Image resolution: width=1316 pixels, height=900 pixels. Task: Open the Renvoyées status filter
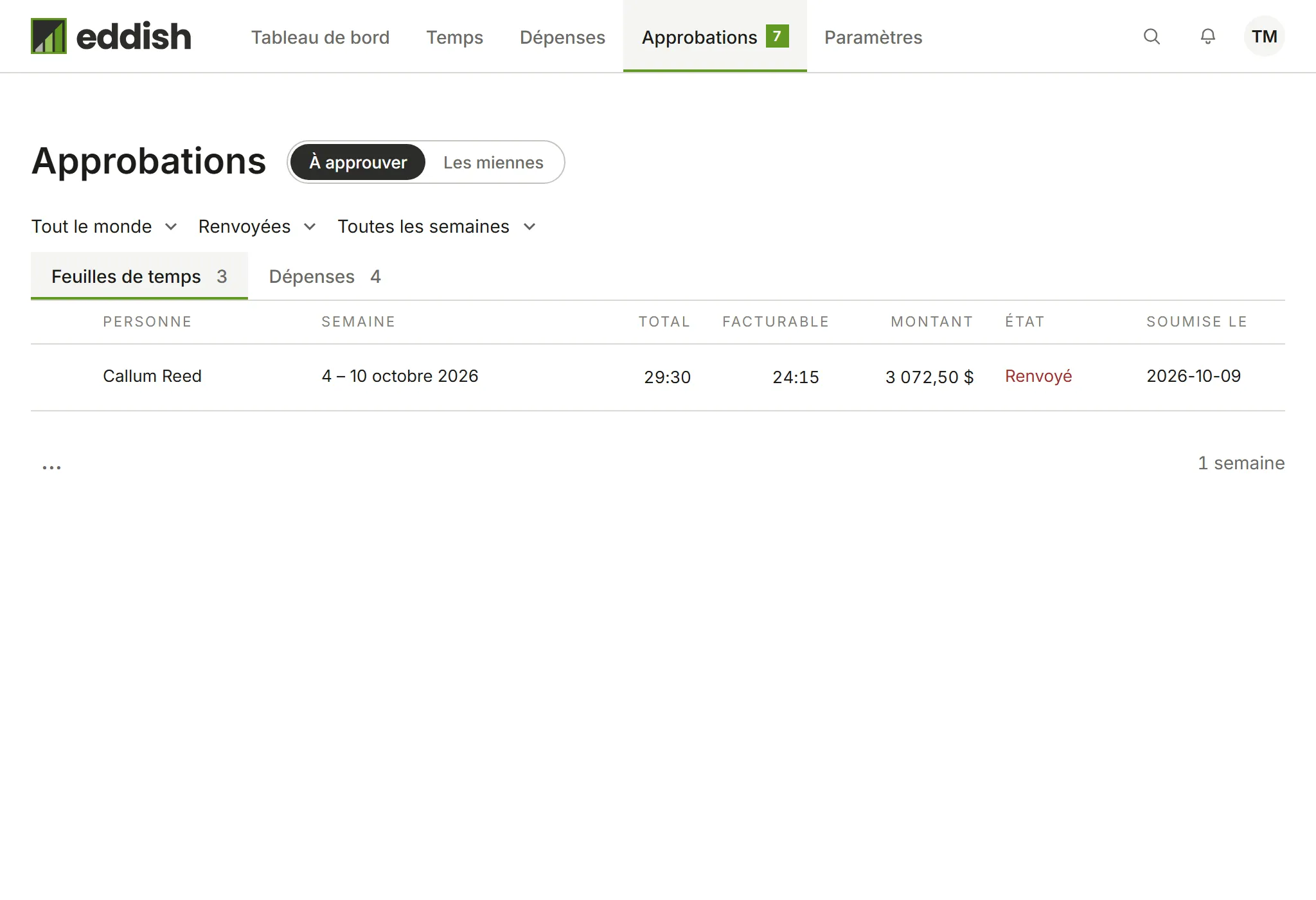click(x=257, y=226)
